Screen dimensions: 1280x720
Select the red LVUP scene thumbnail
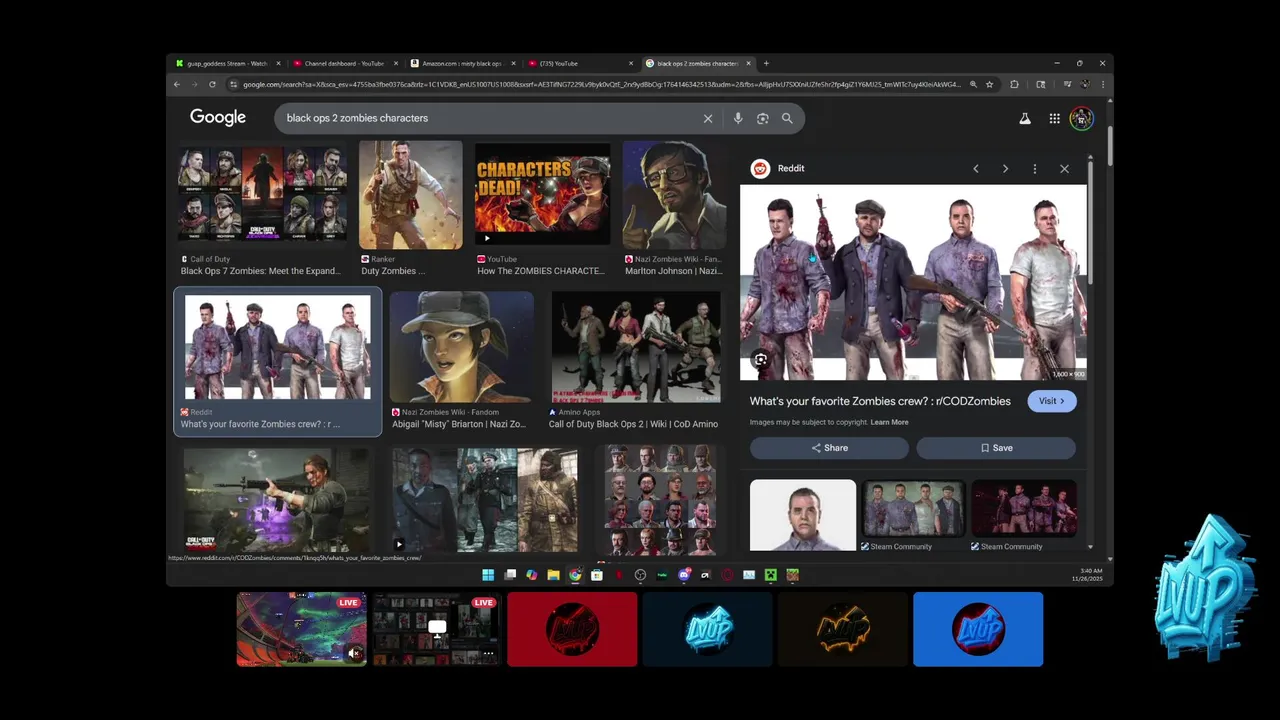pyautogui.click(x=572, y=629)
